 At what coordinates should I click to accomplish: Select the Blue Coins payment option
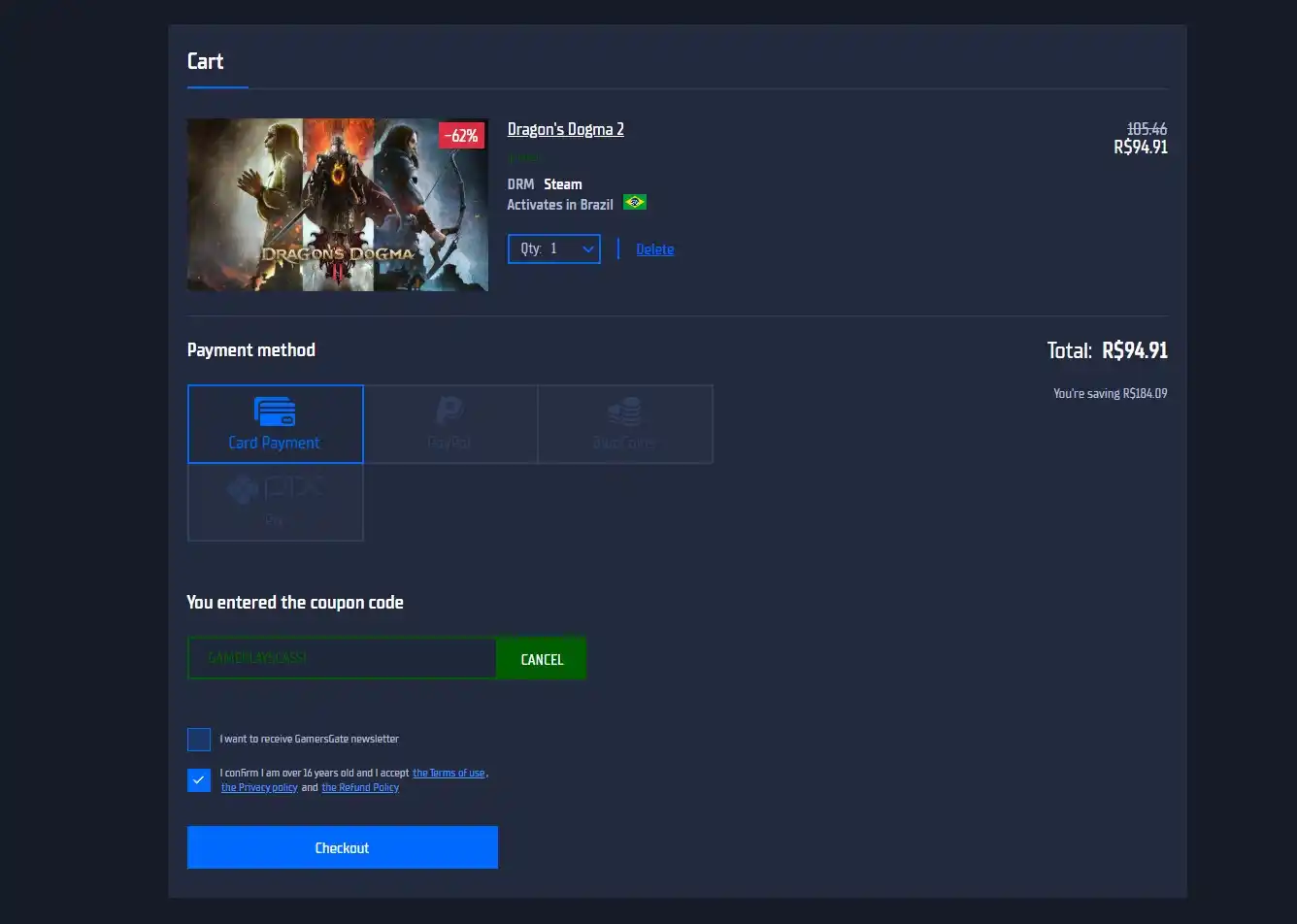coord(625,424)
